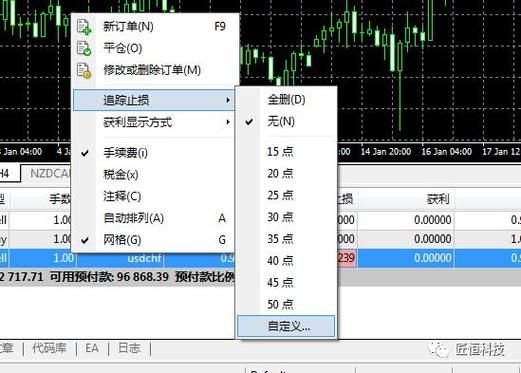Screen dimensions: 521x373
Task: Set trailing stop to 50 点
Action: [x=286, y=304]
